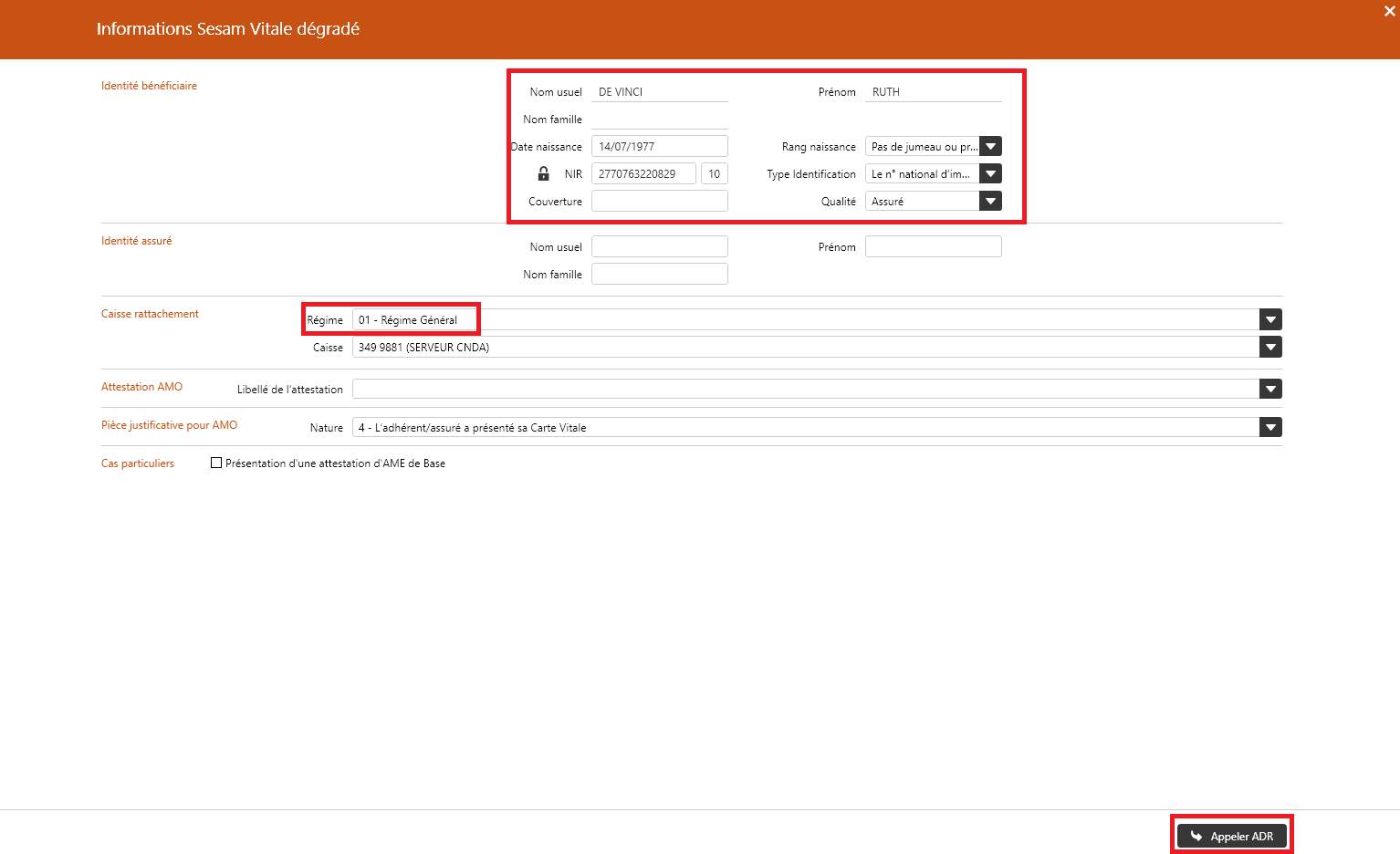The height and width of the screenshot is (854, 1400).
Task: Focus the Couverture input field
Action: 659,201
